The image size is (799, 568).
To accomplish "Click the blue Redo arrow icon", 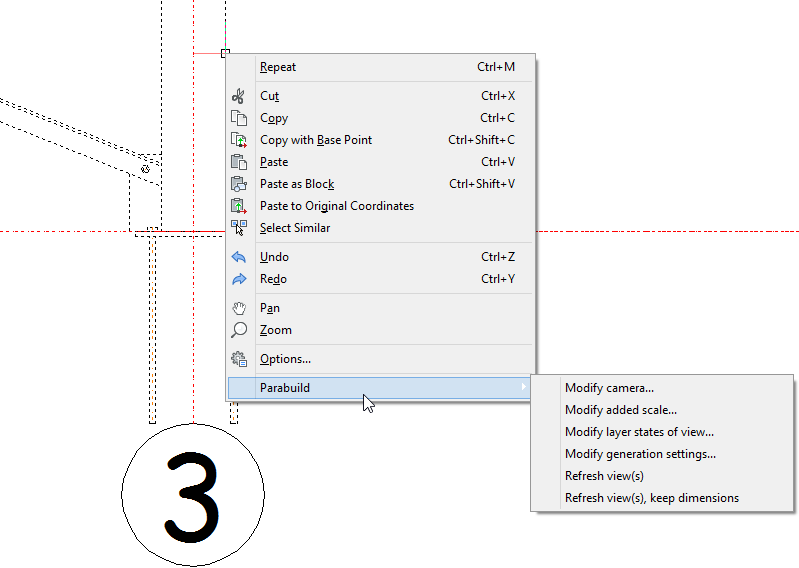I will click(x=238, y=279).
